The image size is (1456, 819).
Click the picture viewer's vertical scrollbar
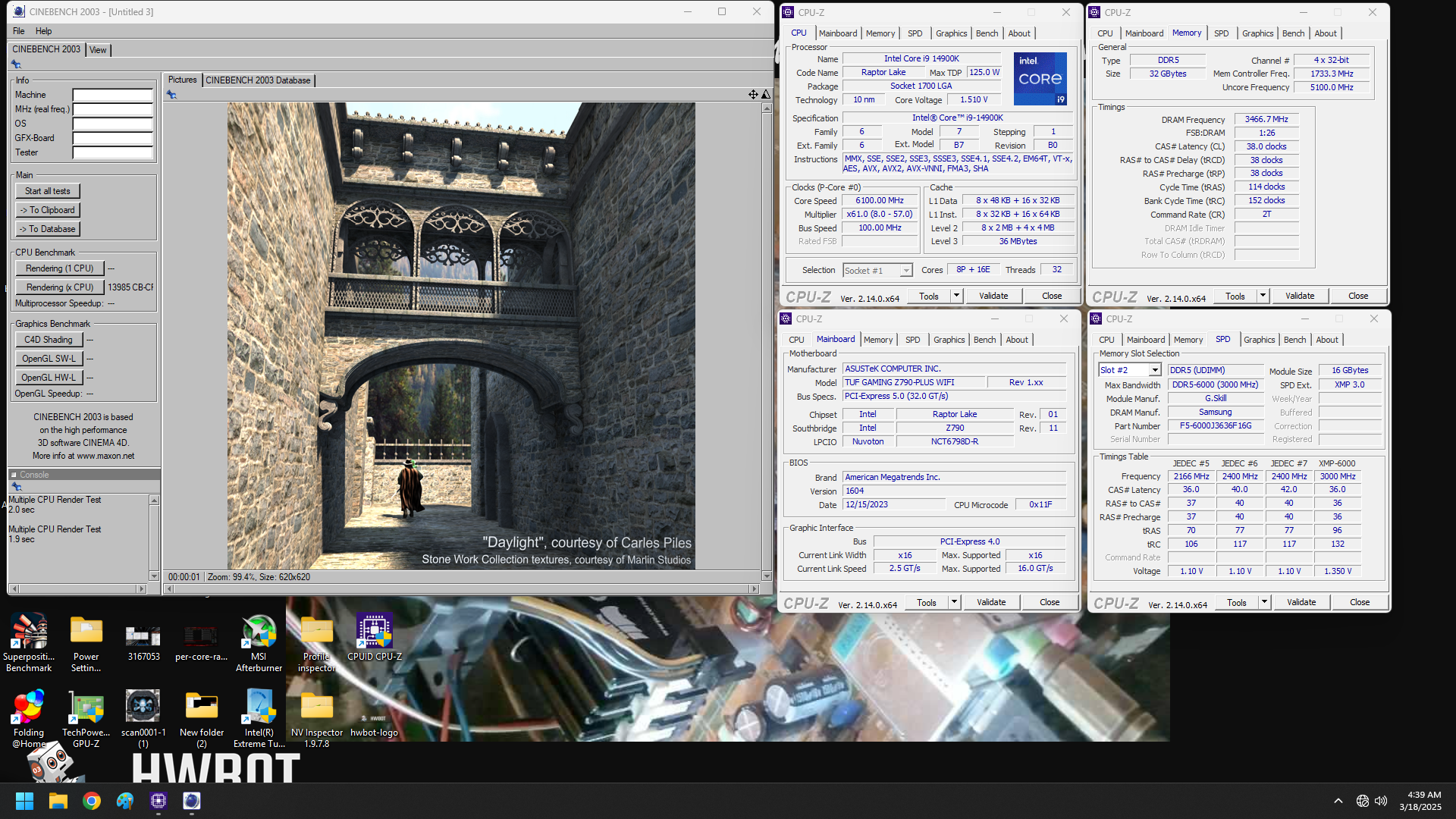tap(767, 341)
